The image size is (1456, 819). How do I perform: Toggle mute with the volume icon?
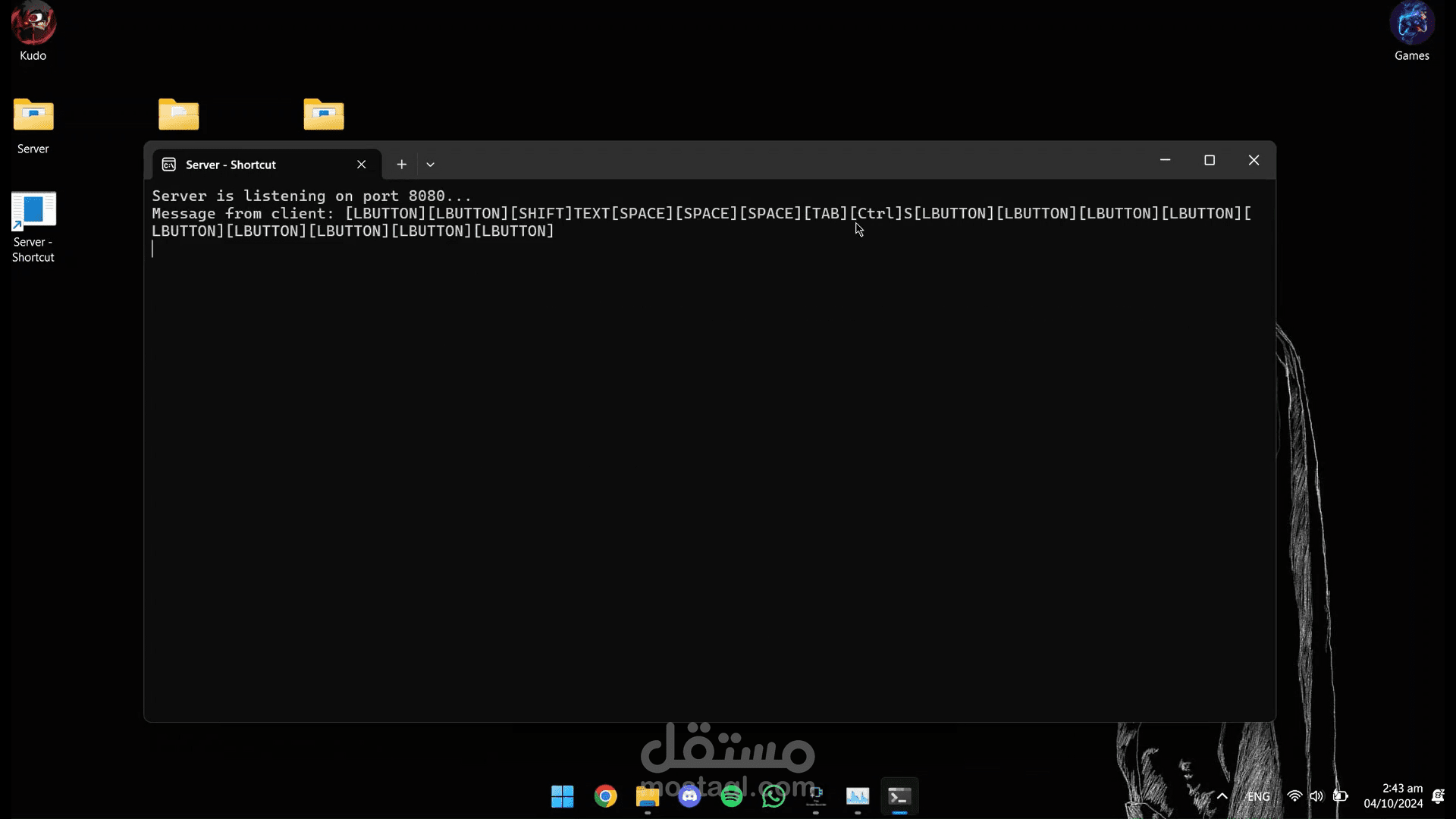[x=1317, y=796]
